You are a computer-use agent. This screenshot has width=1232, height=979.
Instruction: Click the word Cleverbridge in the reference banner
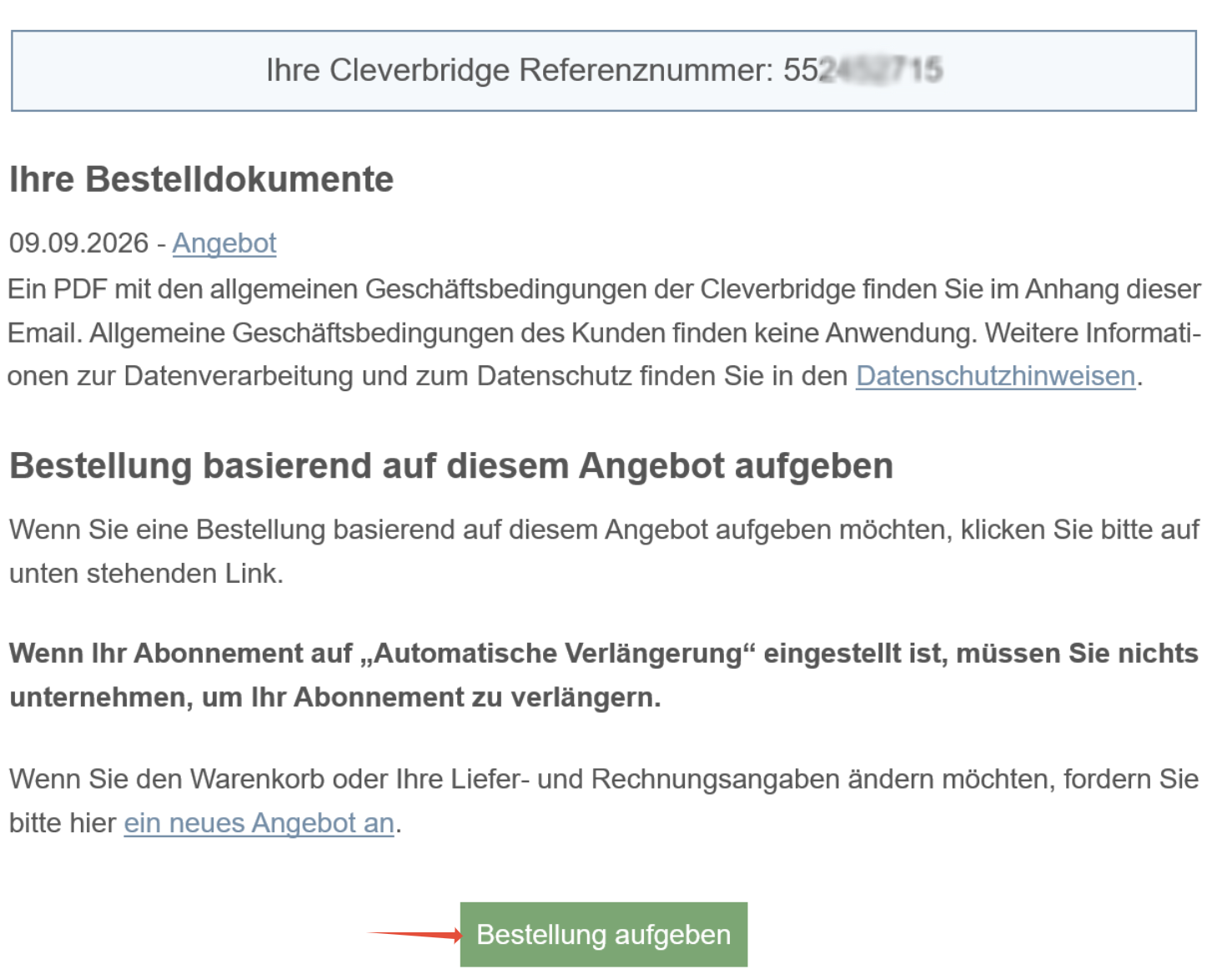pos(420,70)
